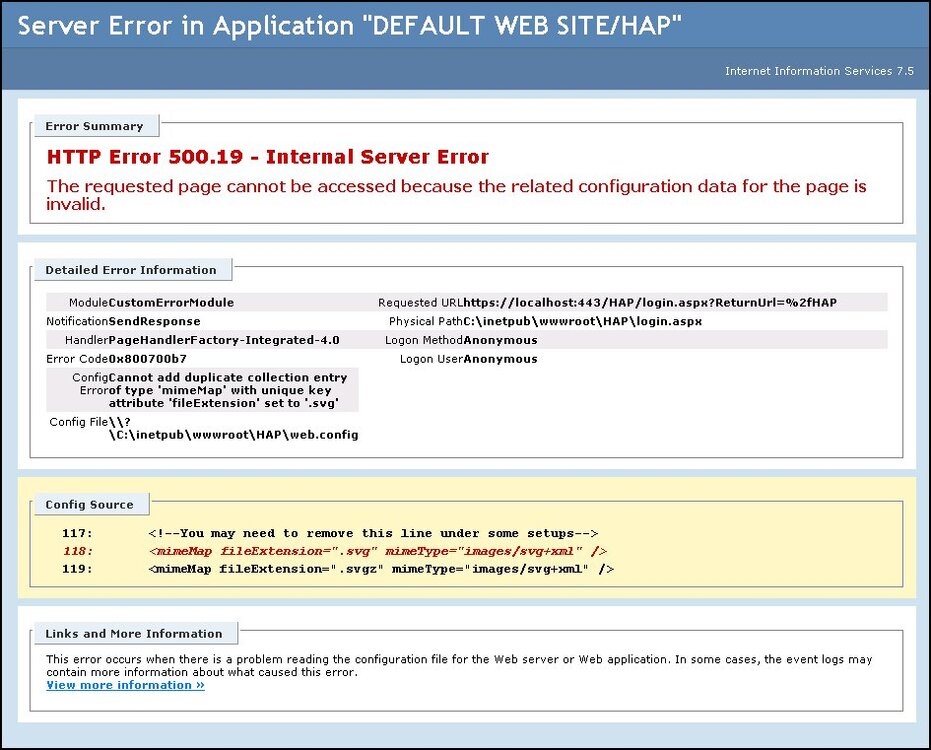
Task: Click the "View more information »" link
Action: click(x=124, y=685)
